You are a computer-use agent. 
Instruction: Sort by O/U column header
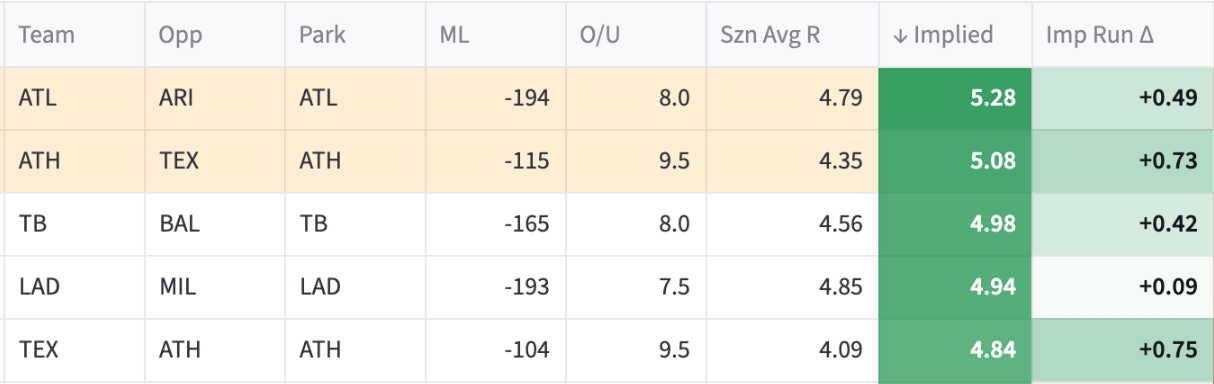pos(636,35)
